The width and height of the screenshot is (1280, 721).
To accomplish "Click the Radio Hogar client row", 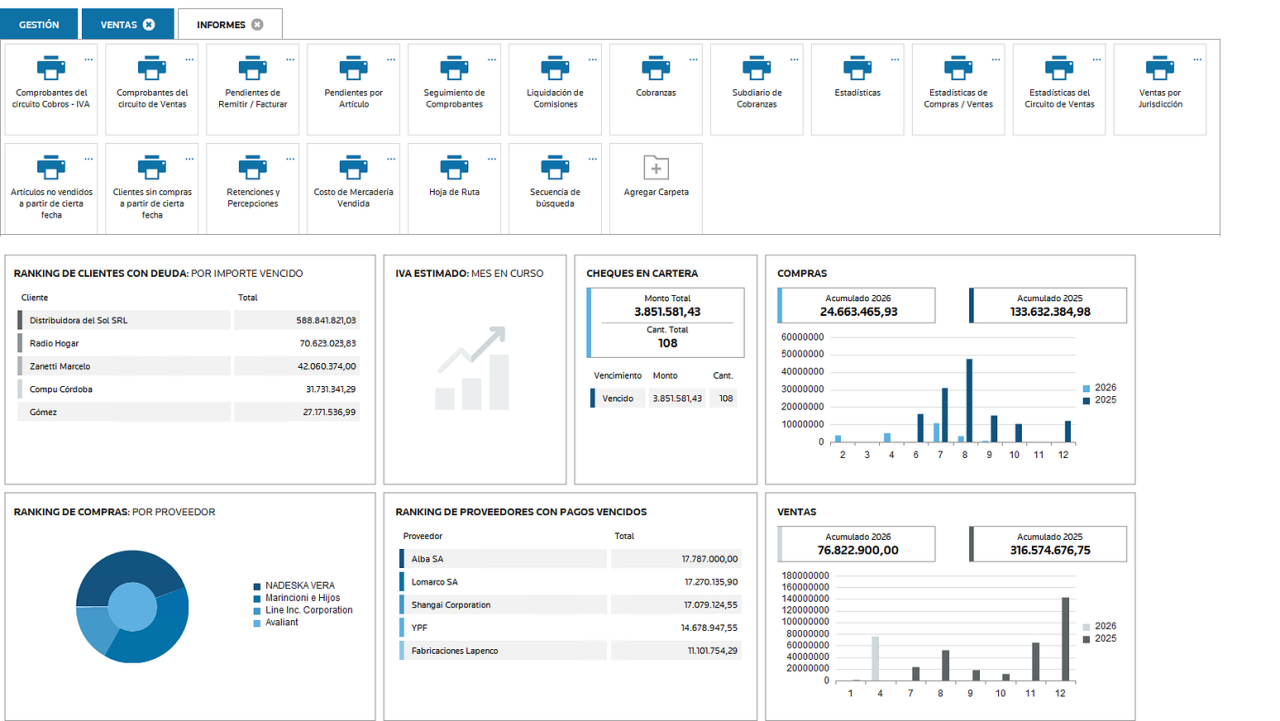I will tap(188, 343).
